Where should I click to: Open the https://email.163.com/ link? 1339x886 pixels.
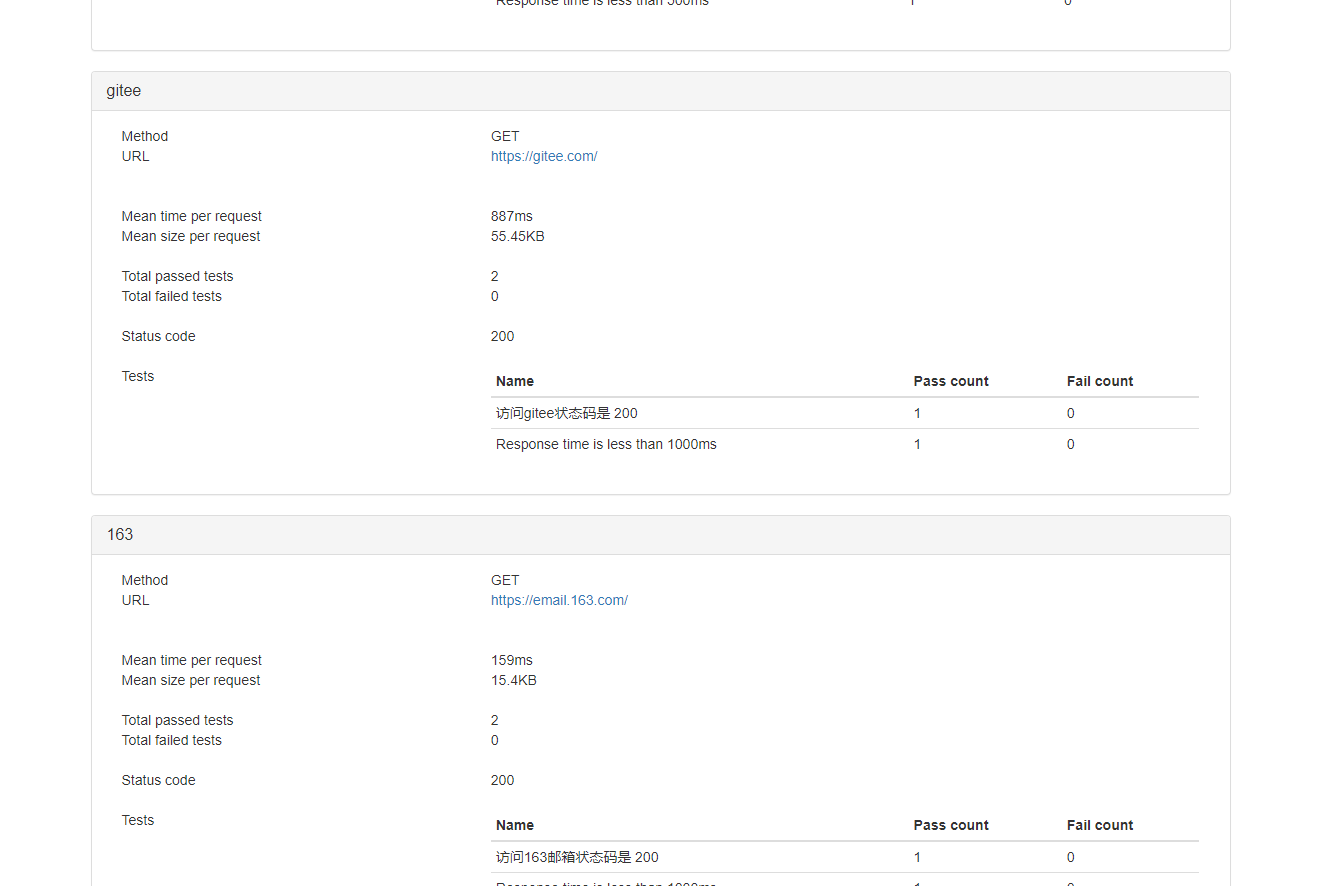[559, 600]
